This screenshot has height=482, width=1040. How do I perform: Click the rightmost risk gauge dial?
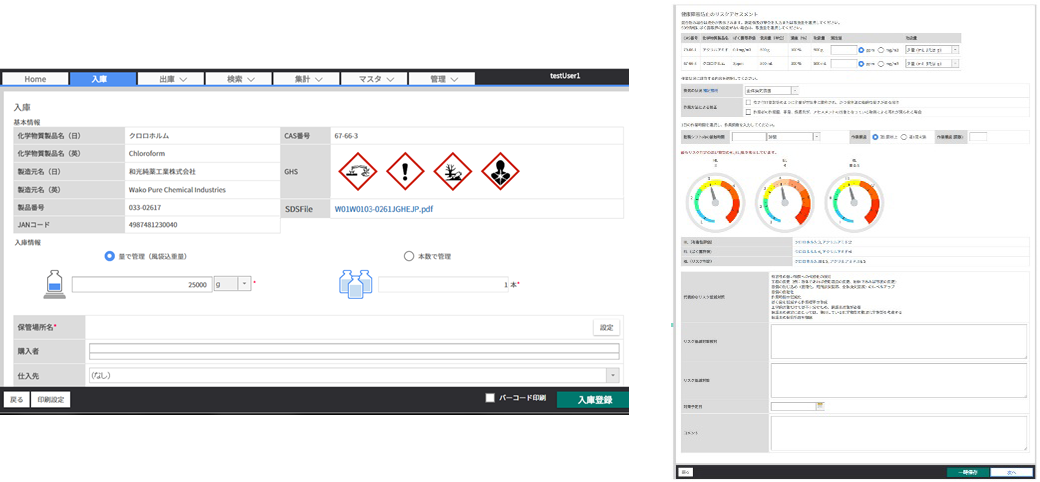[854, 200]
